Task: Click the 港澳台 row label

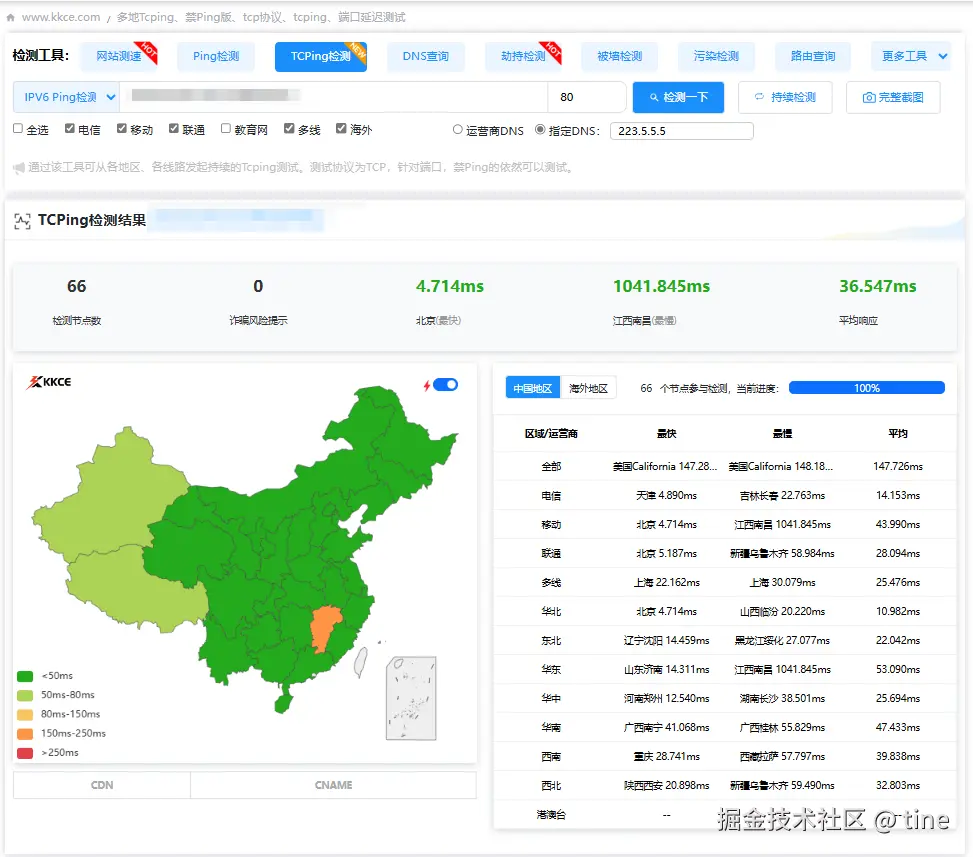Action: click(551, 815)
